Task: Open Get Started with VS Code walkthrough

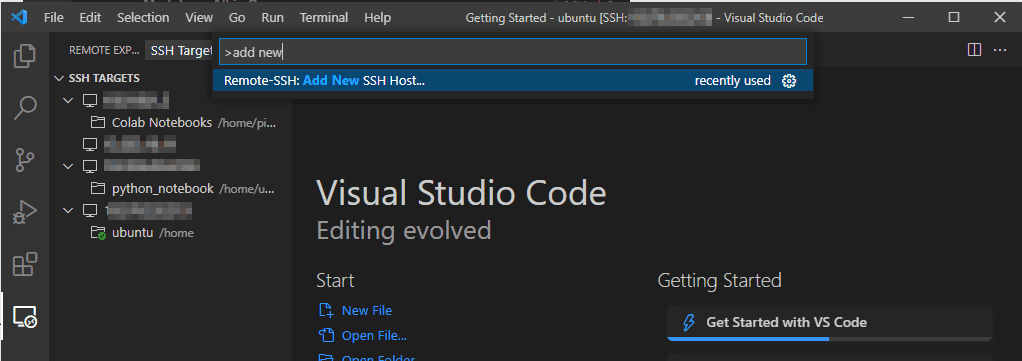Action: click(829, 322)
